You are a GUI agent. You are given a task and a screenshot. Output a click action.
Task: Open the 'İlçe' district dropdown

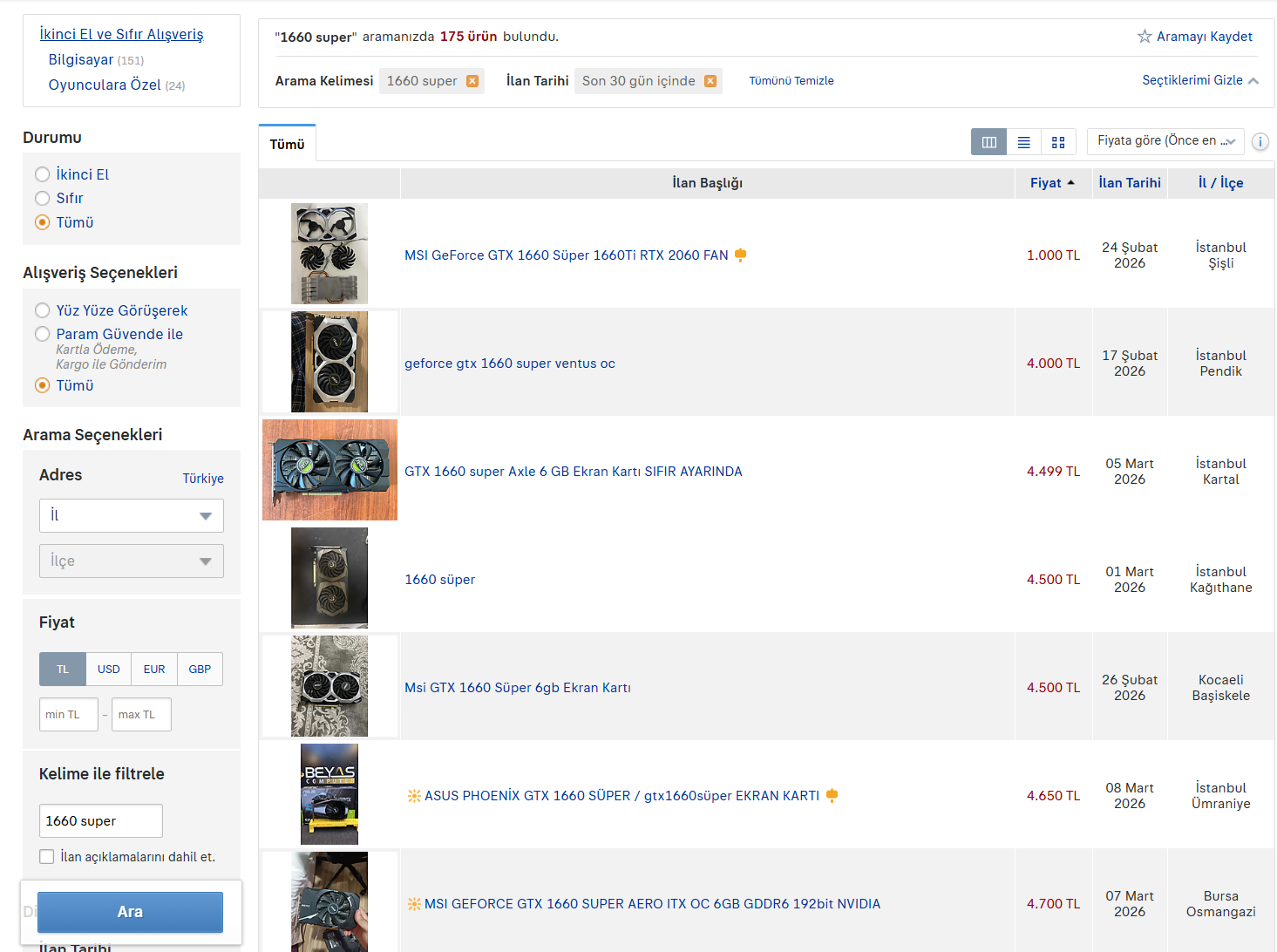point(132,561)
